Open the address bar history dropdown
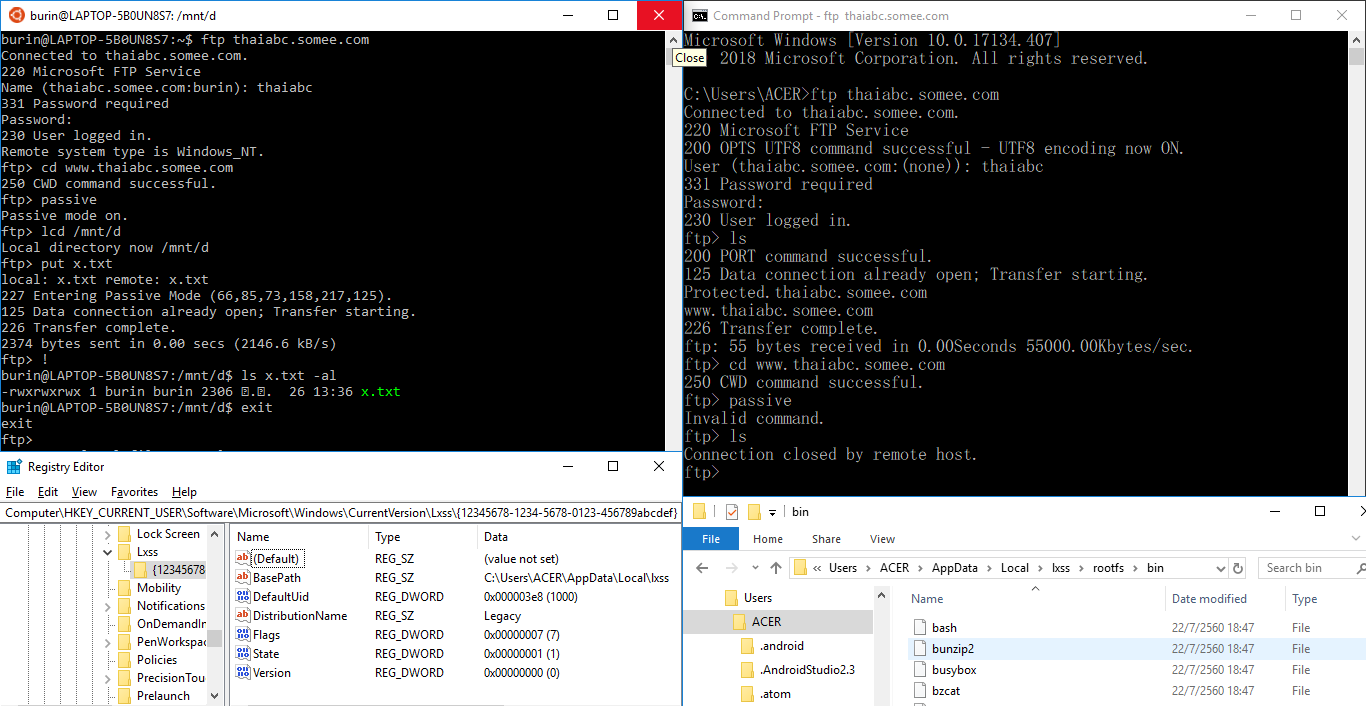Screen dimensions: 1366x706 tap(1221, 568)
